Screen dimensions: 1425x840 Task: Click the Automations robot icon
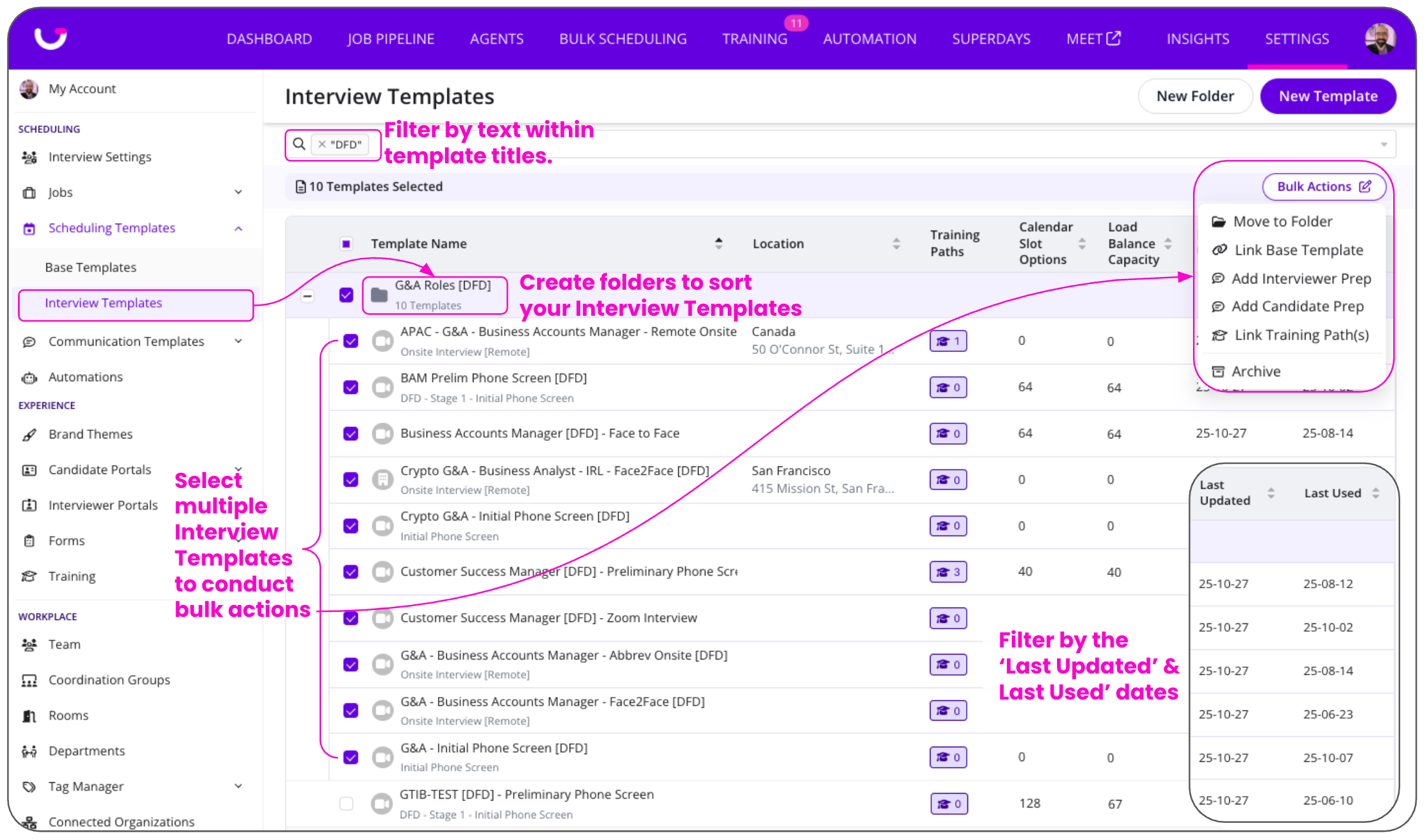pos(29,377)
